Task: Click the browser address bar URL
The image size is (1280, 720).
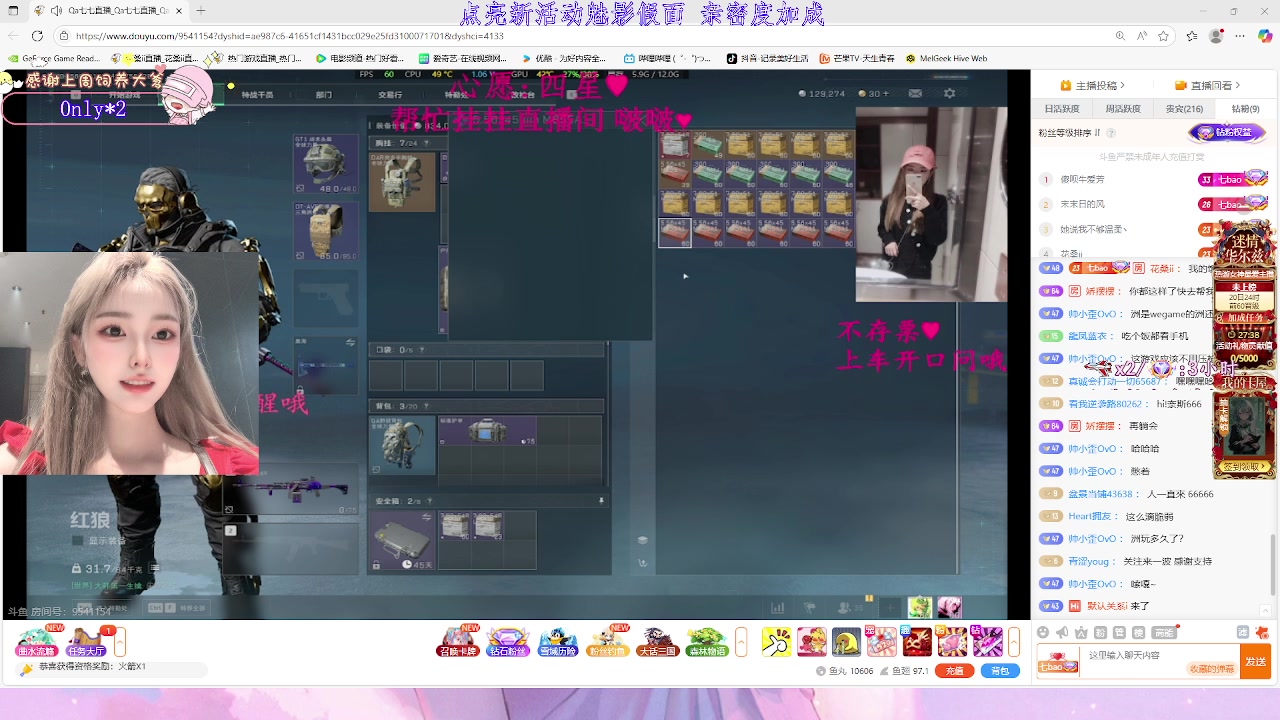Action: (x=289, y=36)
